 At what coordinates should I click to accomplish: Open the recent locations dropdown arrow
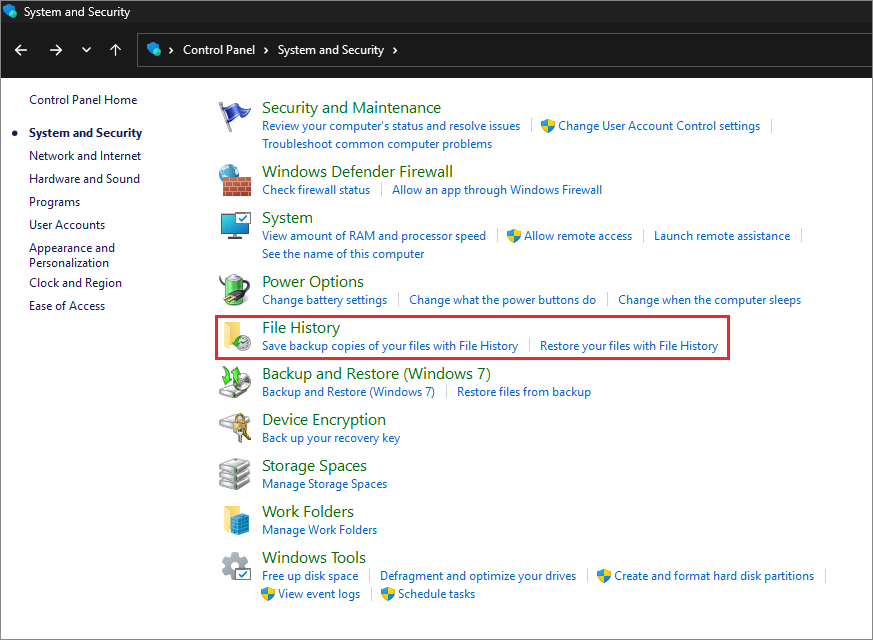[x=86, y=50]
